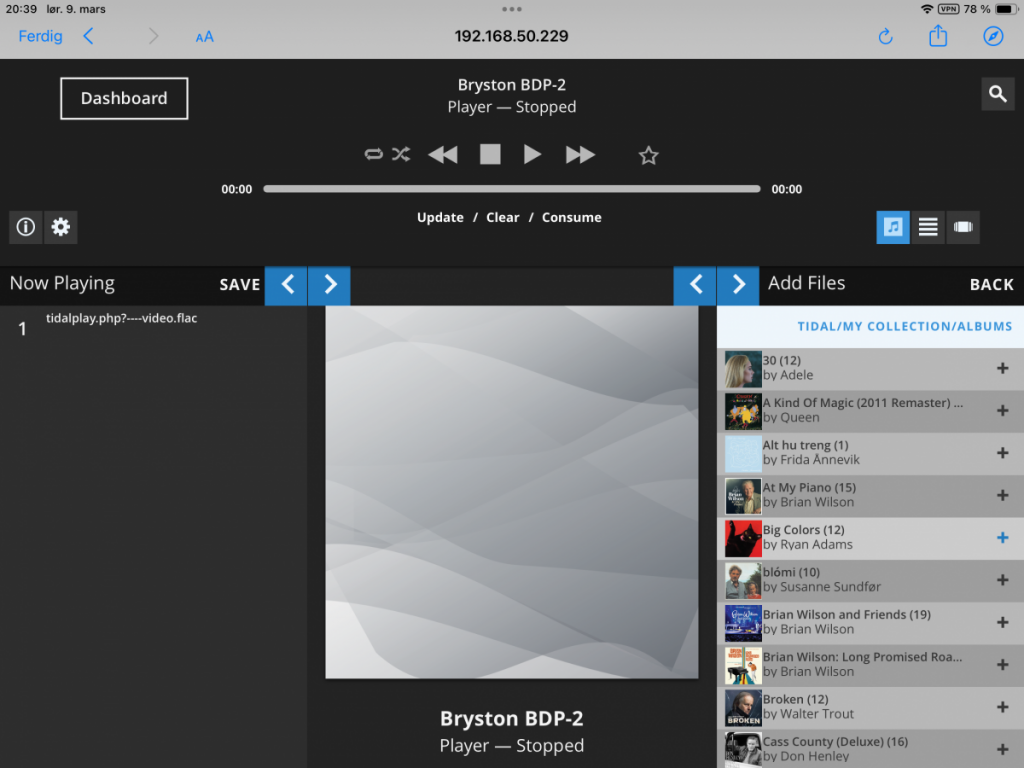Screen dimensions: 1024x768
Task: Open page in Safari compass icon
Action: click(x=993, y=36)
